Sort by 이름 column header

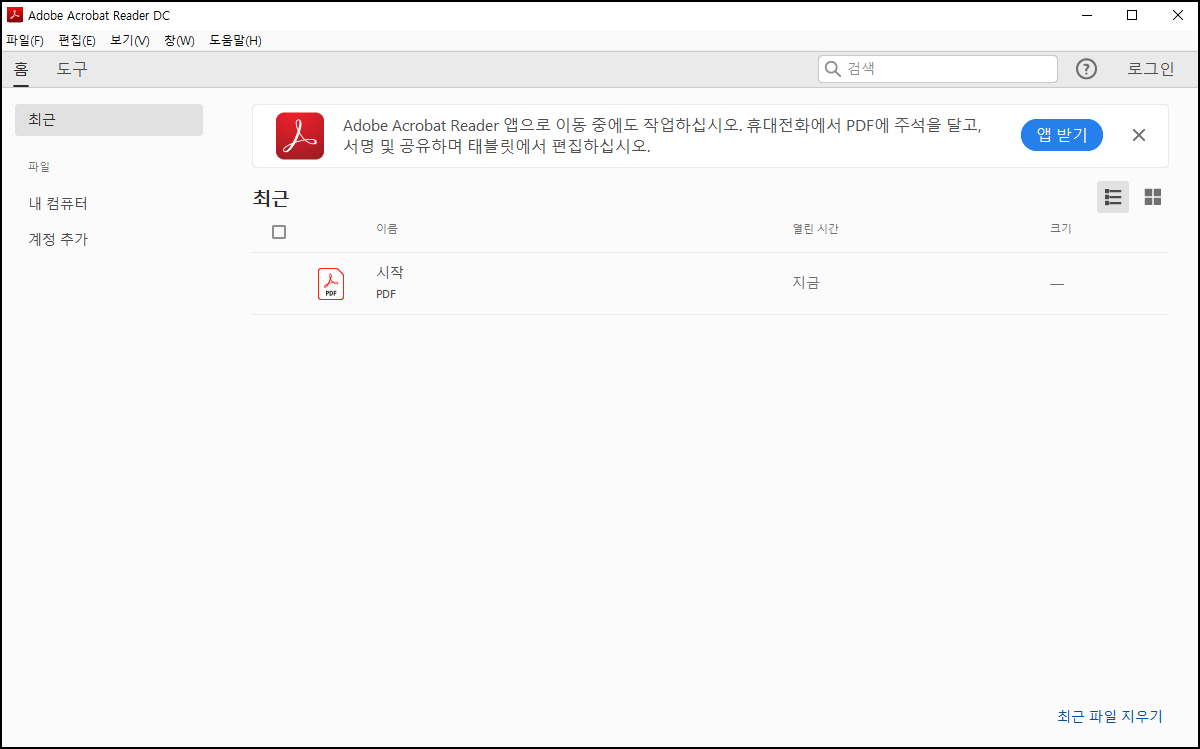pos(387,229)
